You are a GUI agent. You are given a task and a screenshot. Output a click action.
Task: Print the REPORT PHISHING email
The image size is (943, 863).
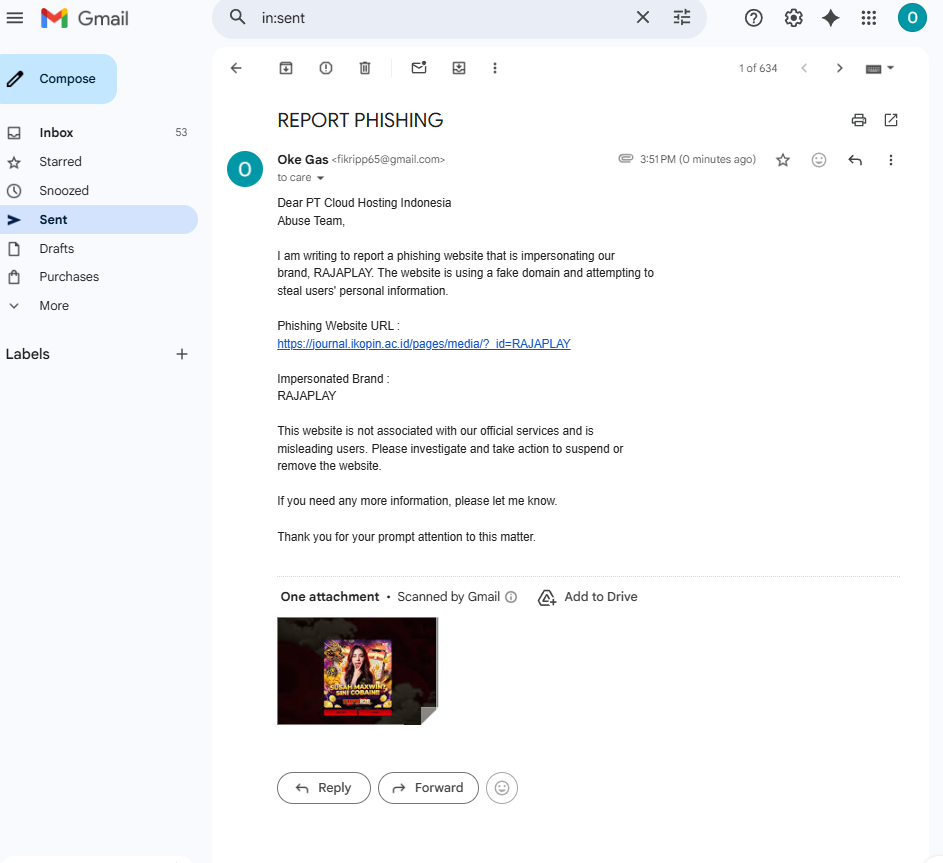point(859,120)
